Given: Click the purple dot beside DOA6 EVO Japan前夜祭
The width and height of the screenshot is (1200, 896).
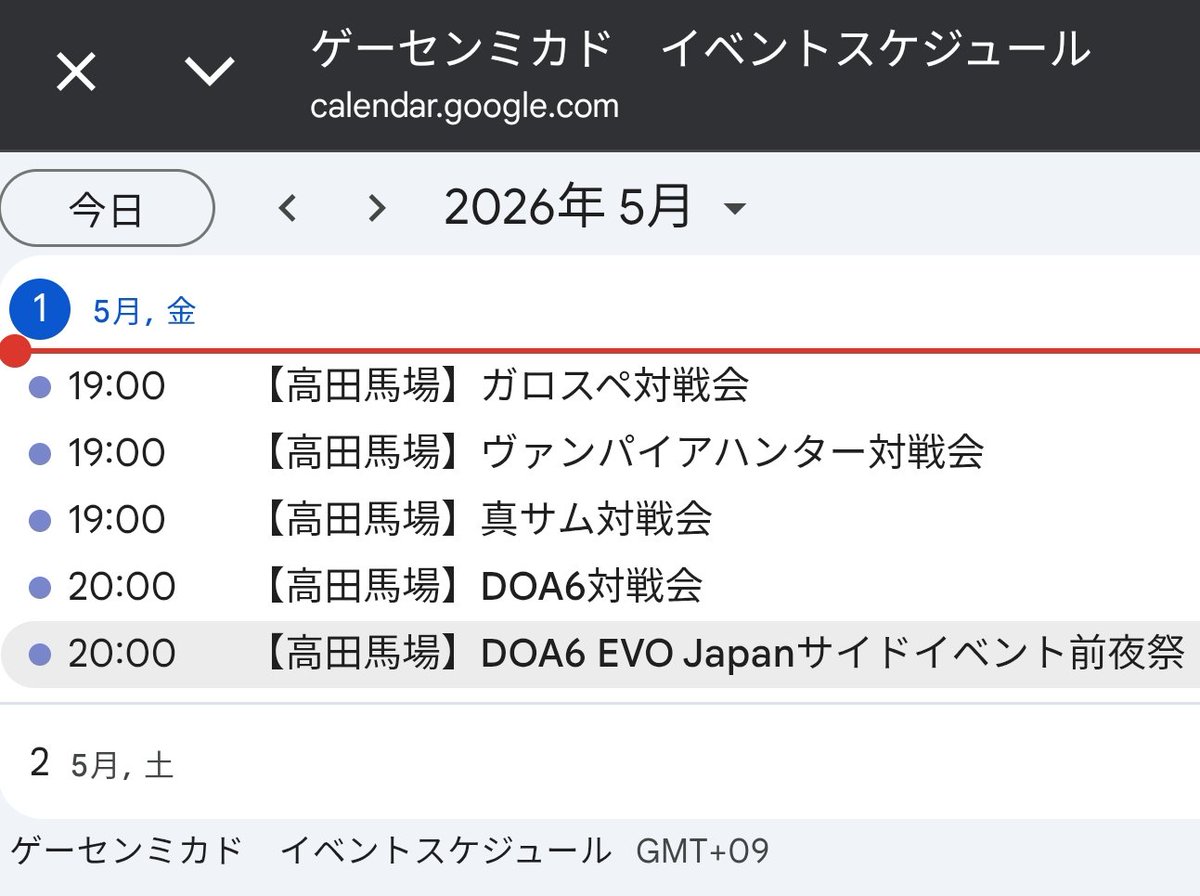Looking at the screenshot, I should click(38, 653).
